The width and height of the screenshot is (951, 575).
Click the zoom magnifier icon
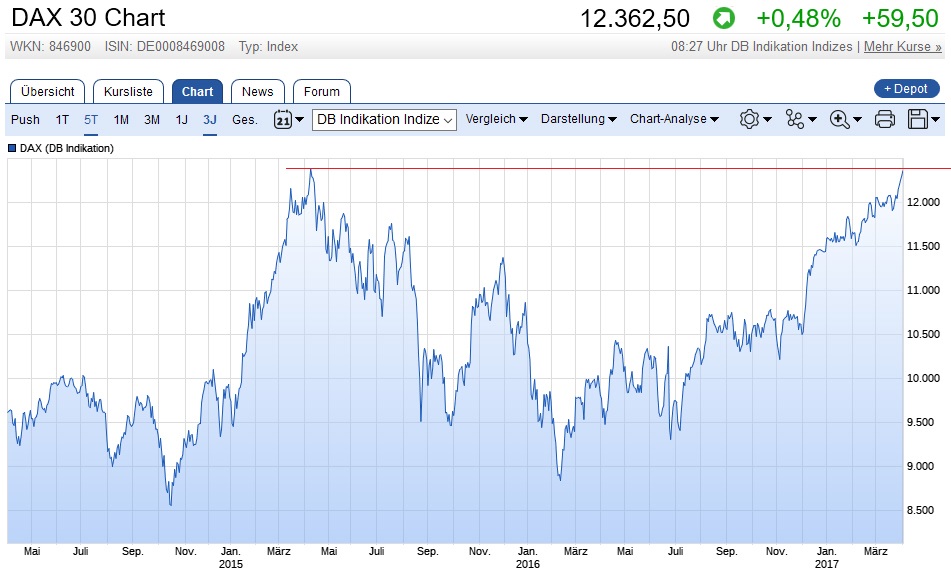coord(840,120)
